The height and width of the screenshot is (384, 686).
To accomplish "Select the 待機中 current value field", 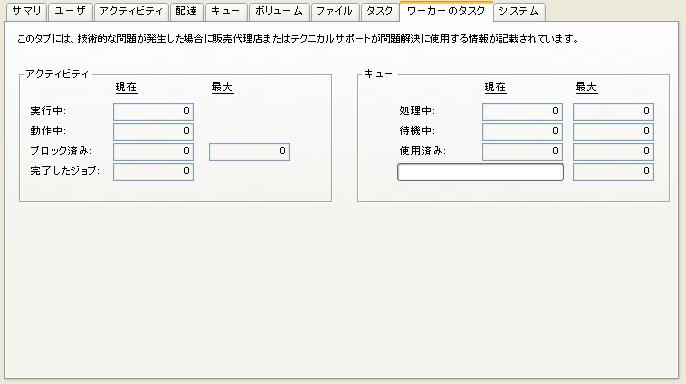I will click(522, 131).
